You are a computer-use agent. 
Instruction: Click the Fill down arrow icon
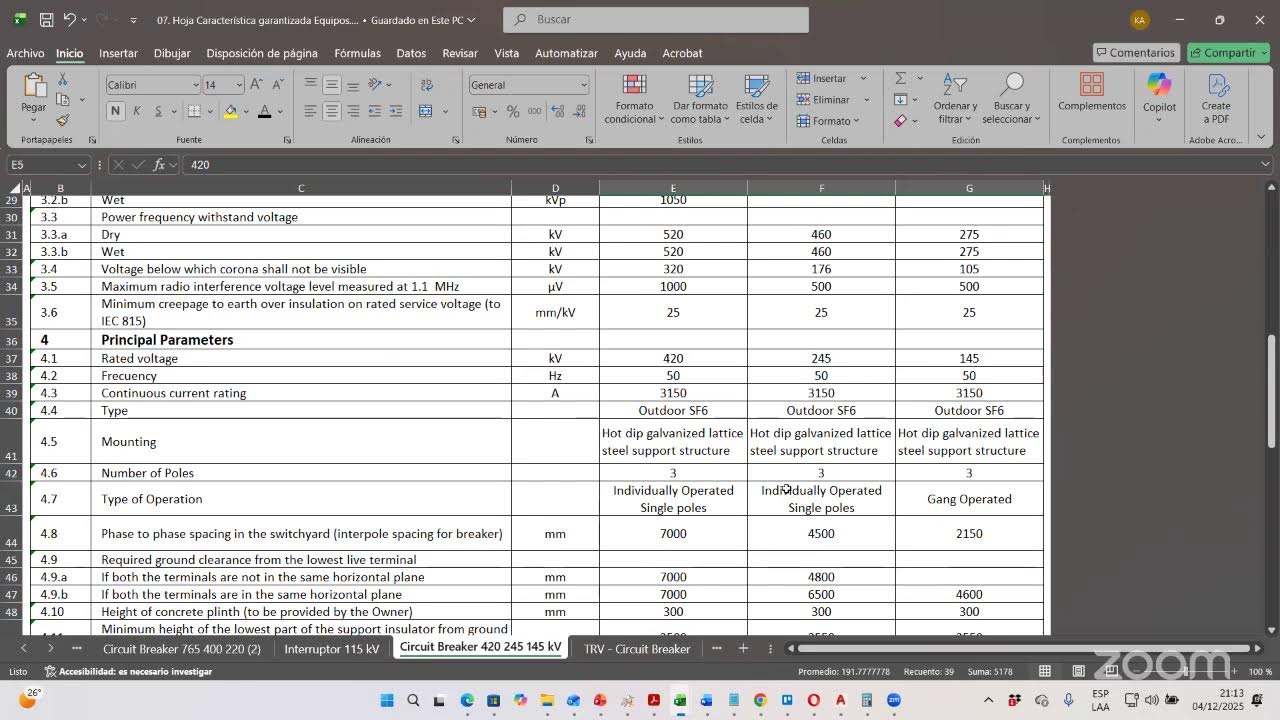click(901, 99)
